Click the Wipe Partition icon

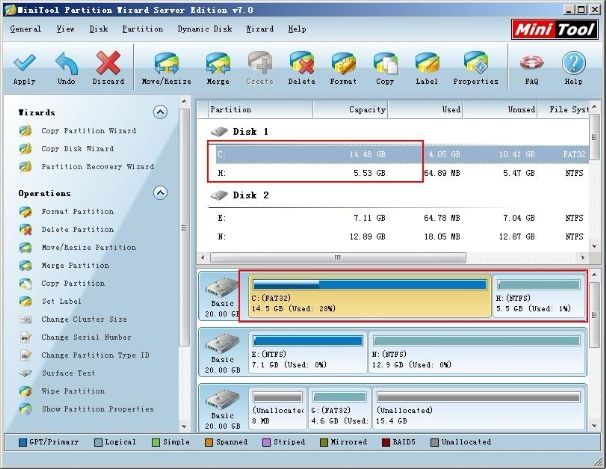coord(26,391)
